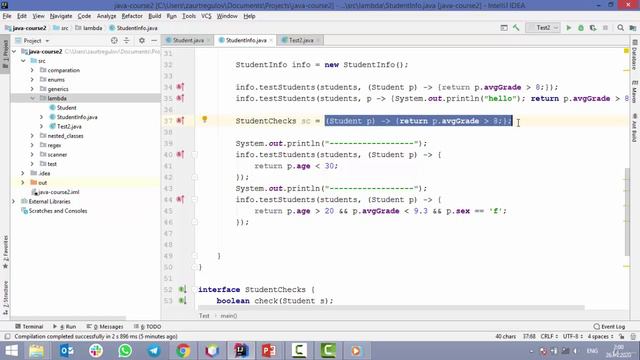
Task: Click the 'main()' breadcrumb
Action: (229, 316)
